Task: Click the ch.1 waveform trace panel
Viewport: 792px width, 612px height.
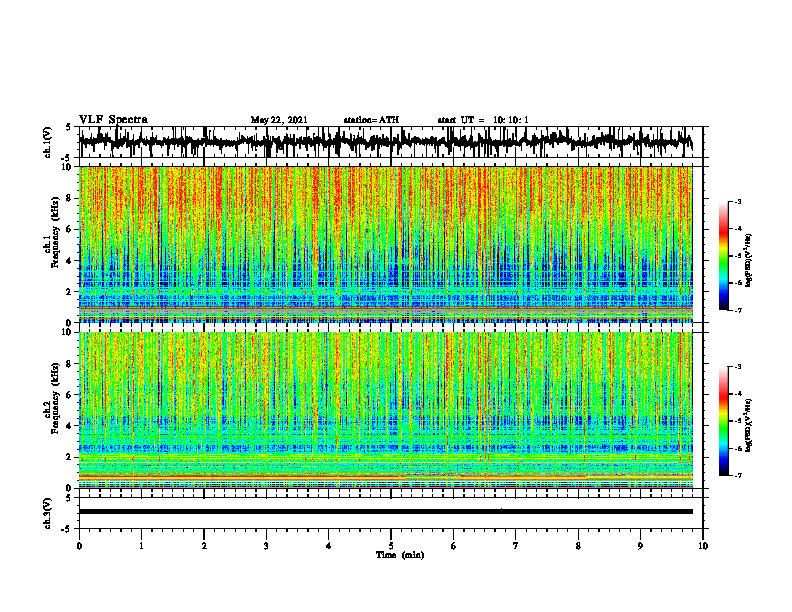Action: tap(390, 142)
